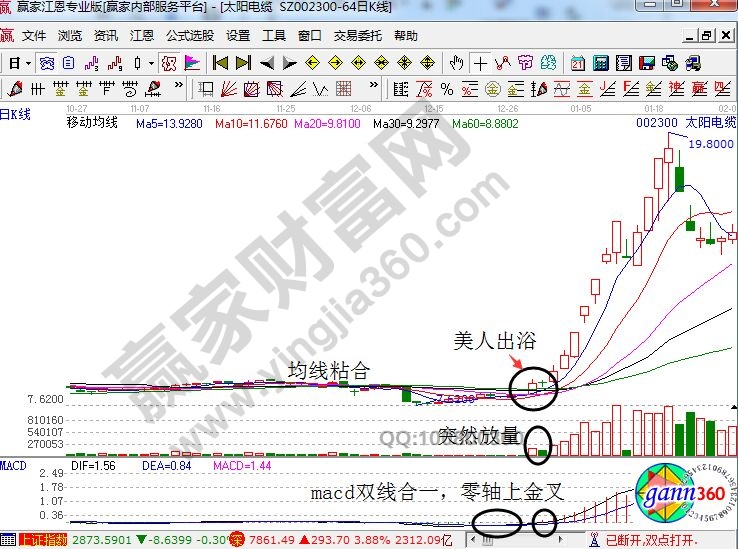Viewport: 738px width, 549px height.
Task: Toggle the crosshair cursor tool
Action: pos(480,63)
